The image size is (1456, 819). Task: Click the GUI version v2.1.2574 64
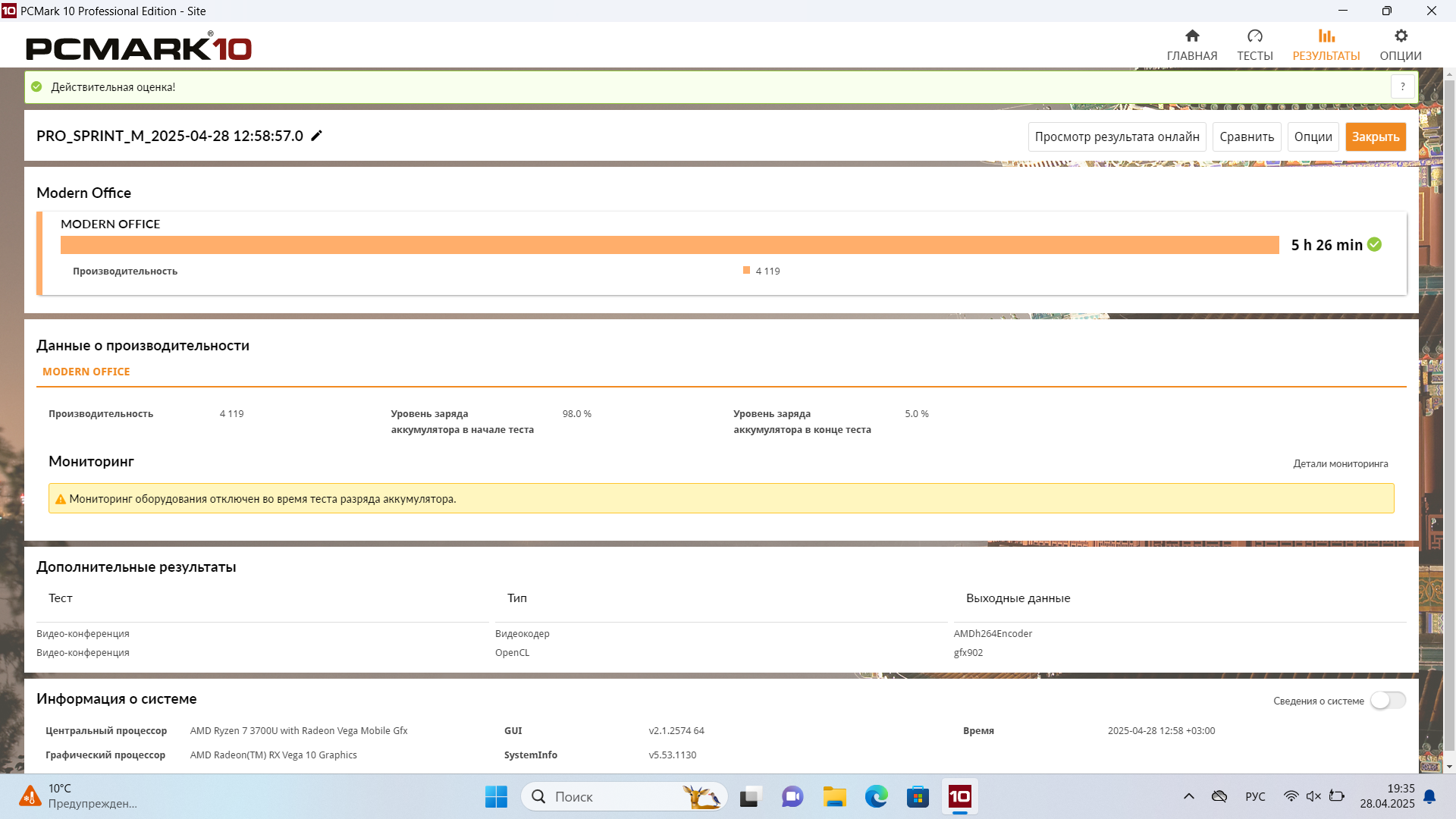(676, 731)
